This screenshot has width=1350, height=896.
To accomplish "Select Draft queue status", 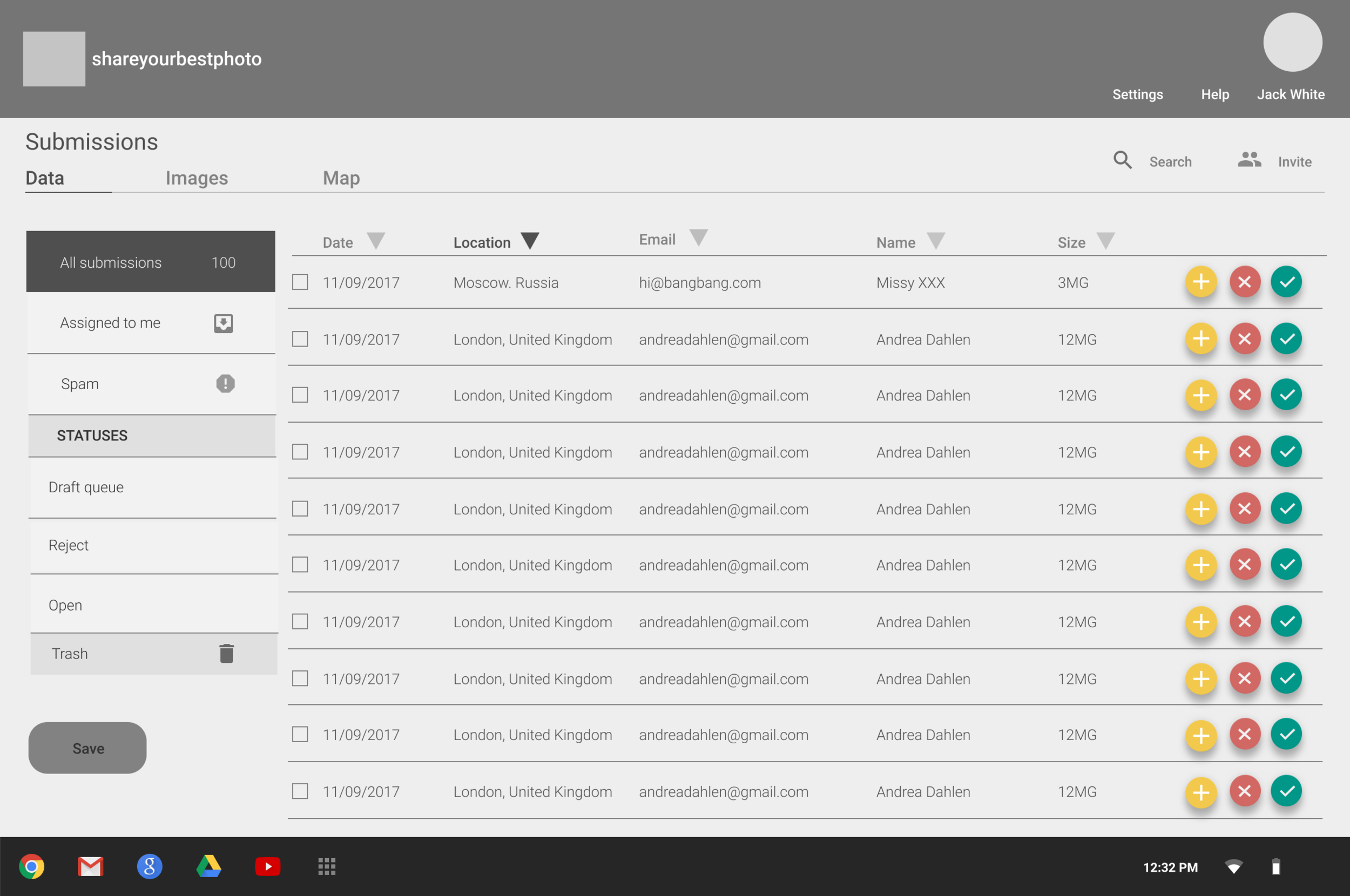I will [x=153, y=487].
